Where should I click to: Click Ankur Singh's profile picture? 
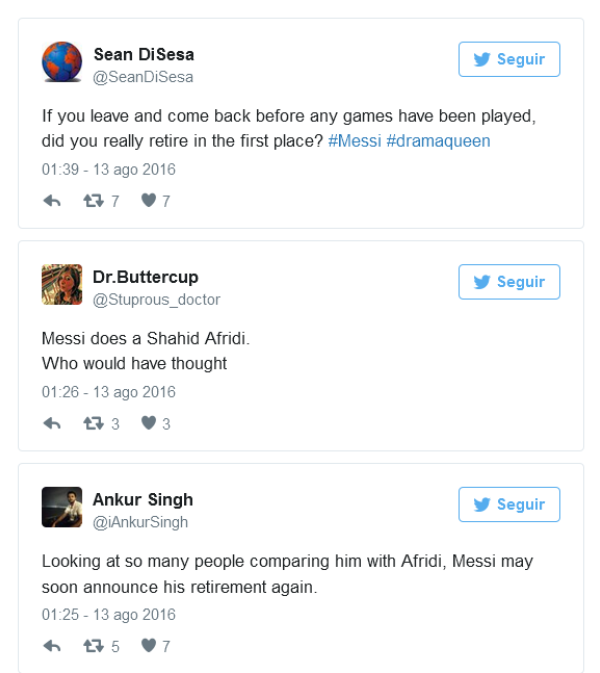62,507
